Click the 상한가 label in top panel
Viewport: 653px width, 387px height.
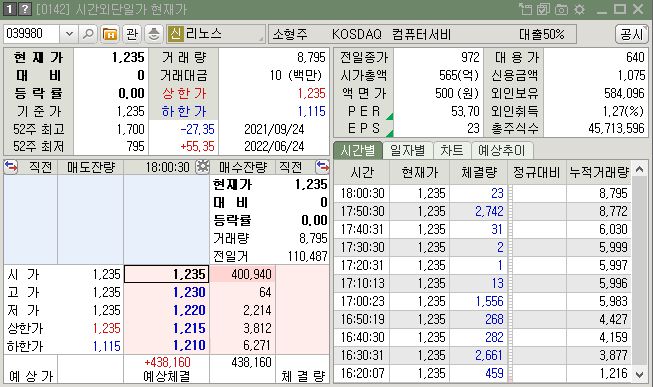pyautogui.click(x=184, y=93)
